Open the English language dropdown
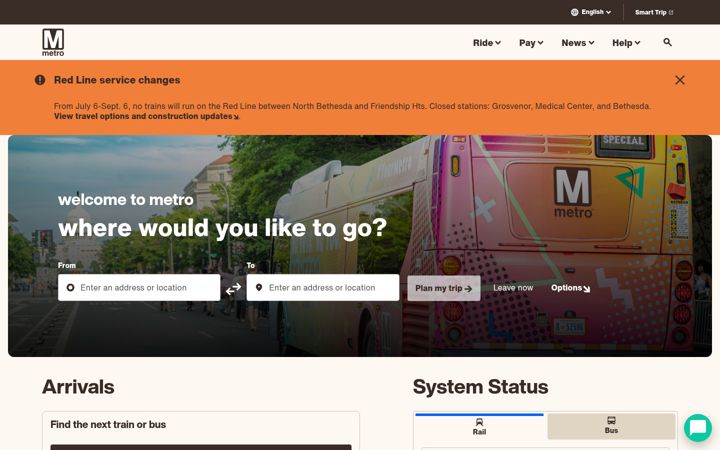Viewport: 720px width, 450px height. click(x=591, y=12)
